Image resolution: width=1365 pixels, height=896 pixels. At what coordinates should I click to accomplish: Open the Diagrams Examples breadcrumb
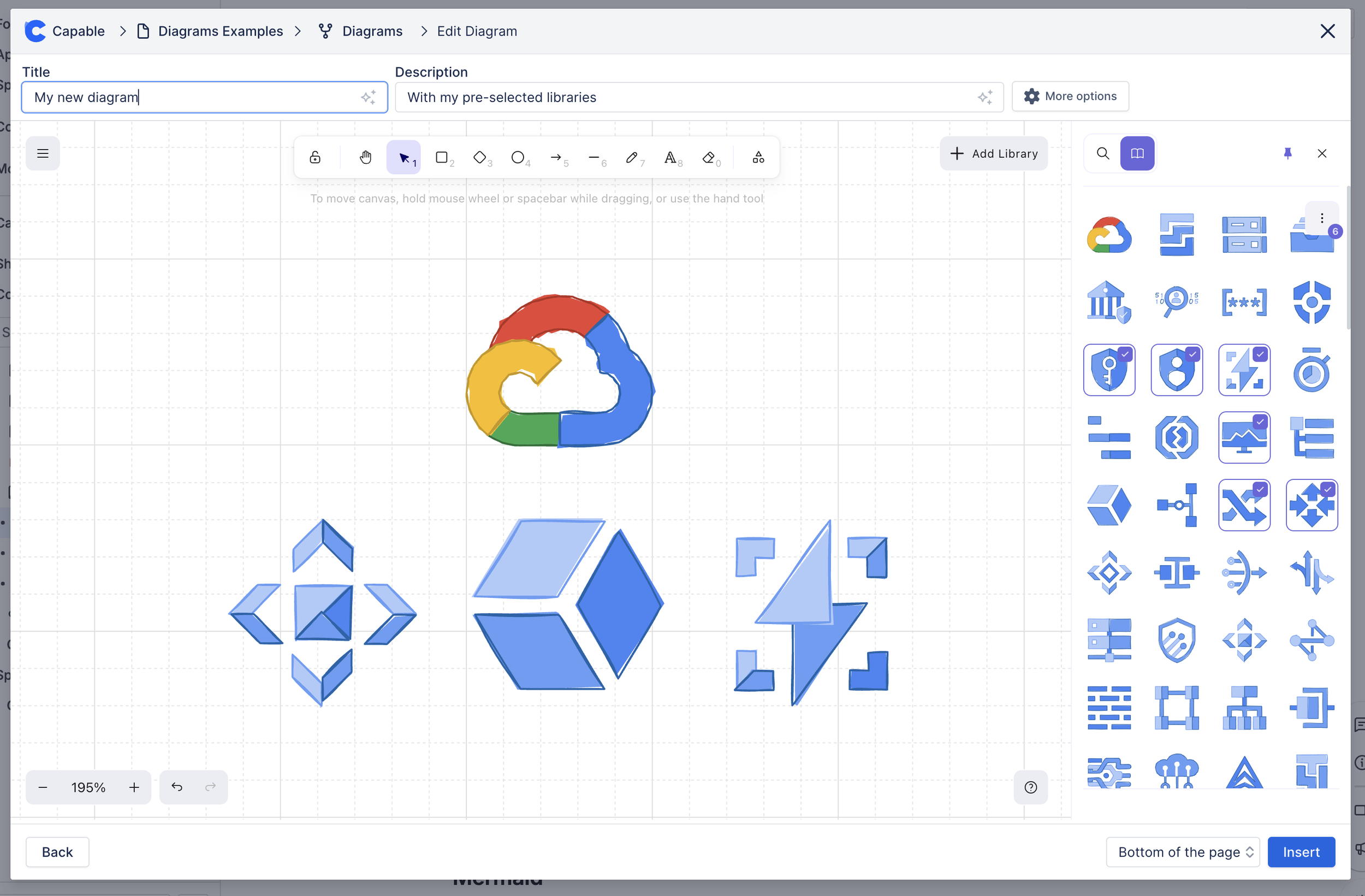tap(210, 31)
